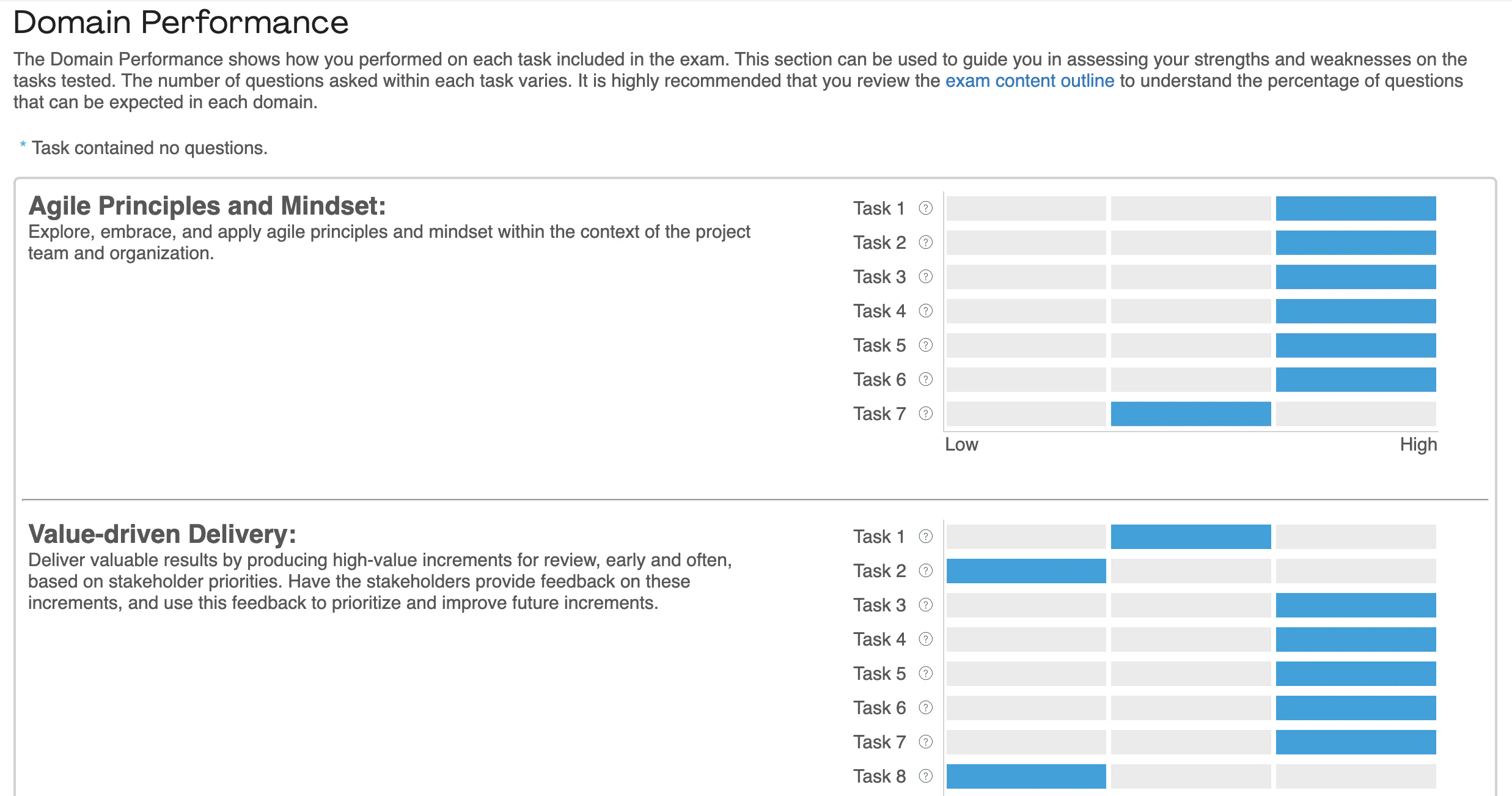Click question mark next to Agile Task 5

[x=926, y=345]
